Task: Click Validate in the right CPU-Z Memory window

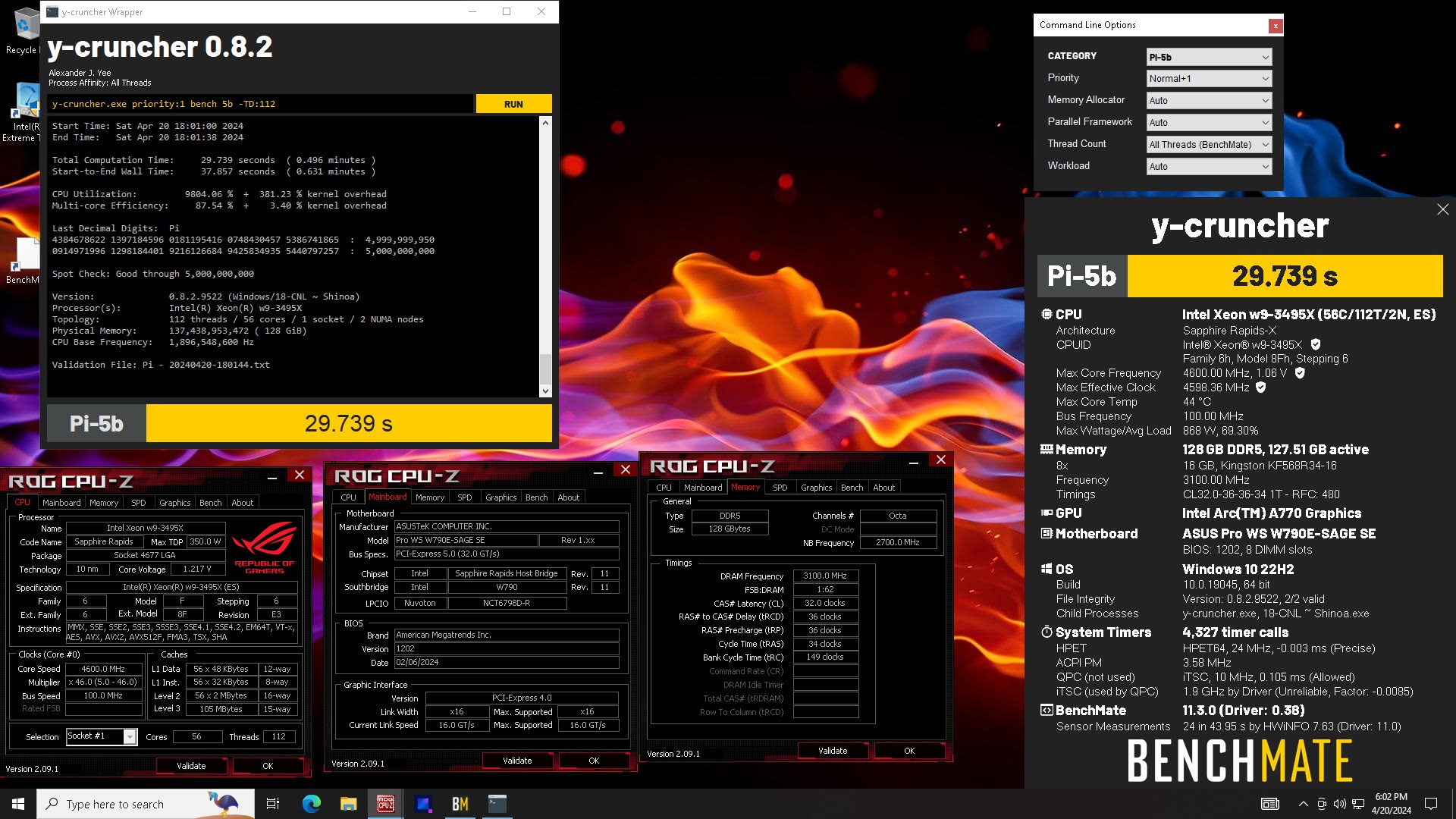Action: (833, 751)
